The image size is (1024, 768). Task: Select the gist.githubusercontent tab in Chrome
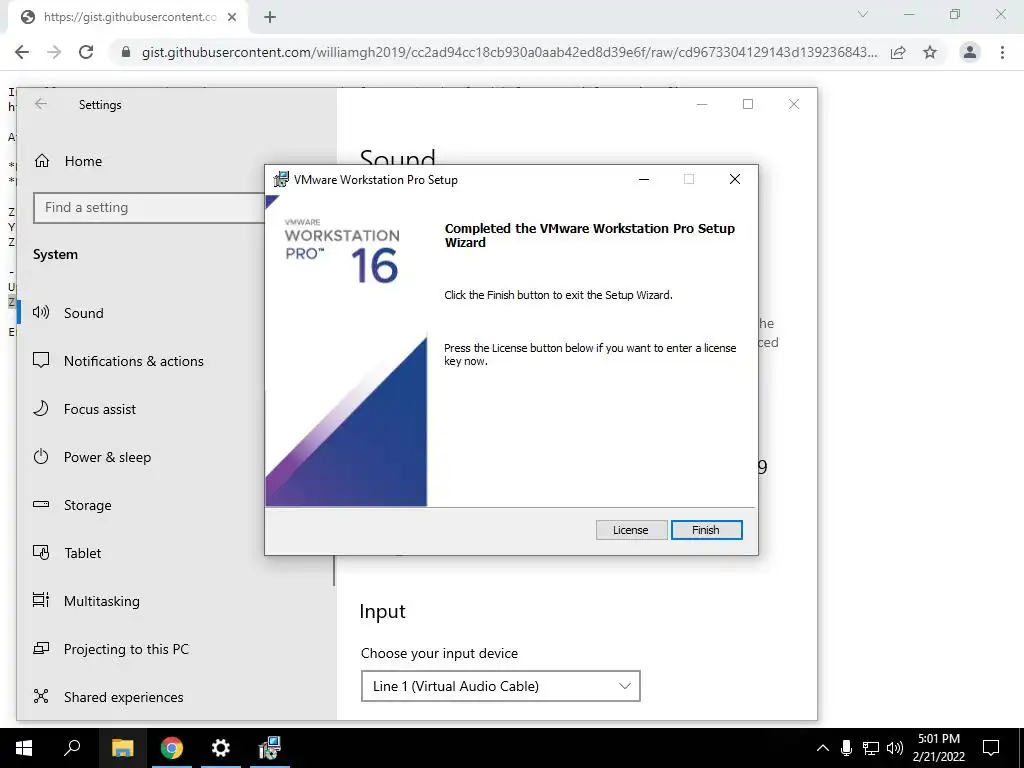(129, 17)
